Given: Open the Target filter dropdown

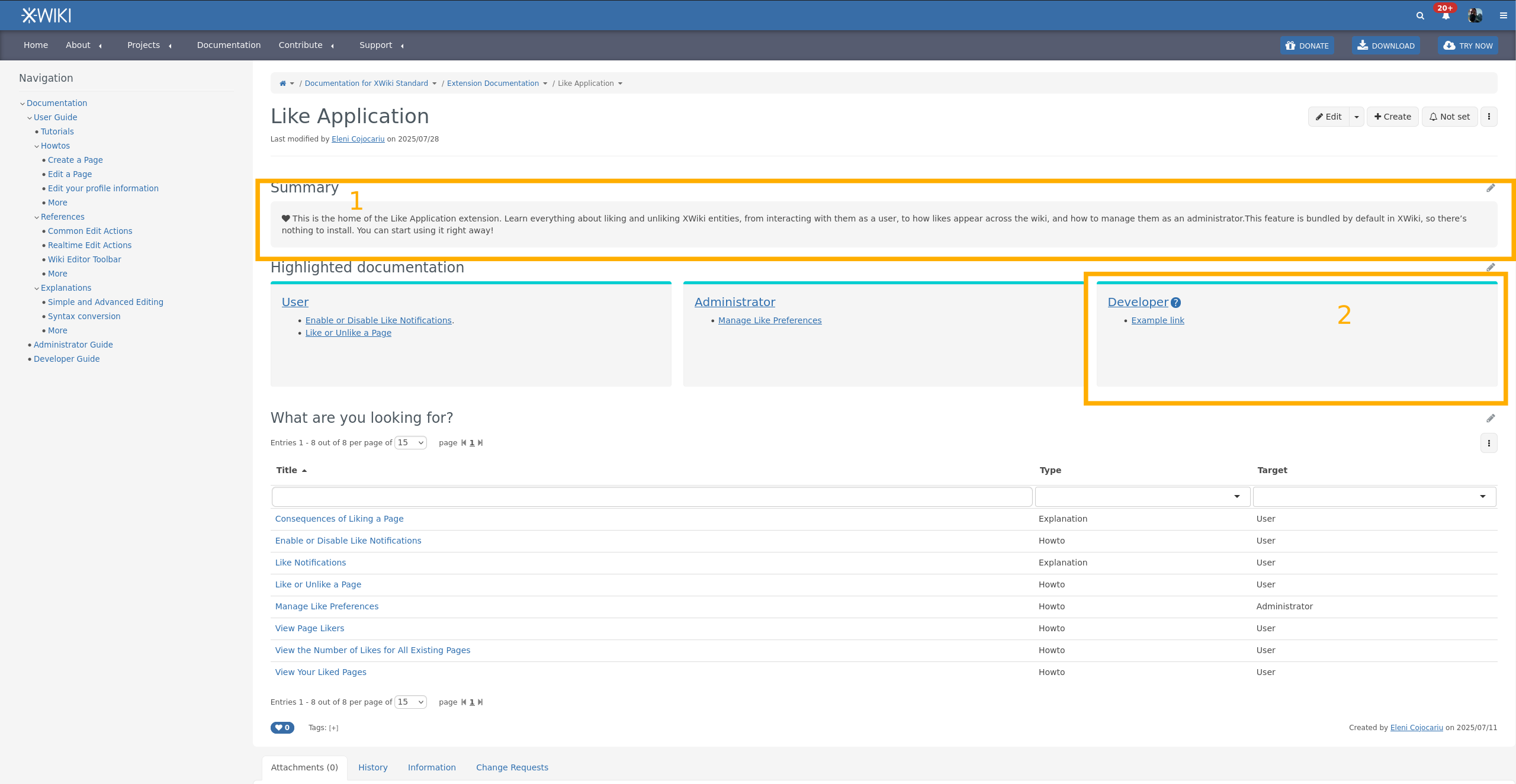Looking at the screenshot, I should point(1374,497).
